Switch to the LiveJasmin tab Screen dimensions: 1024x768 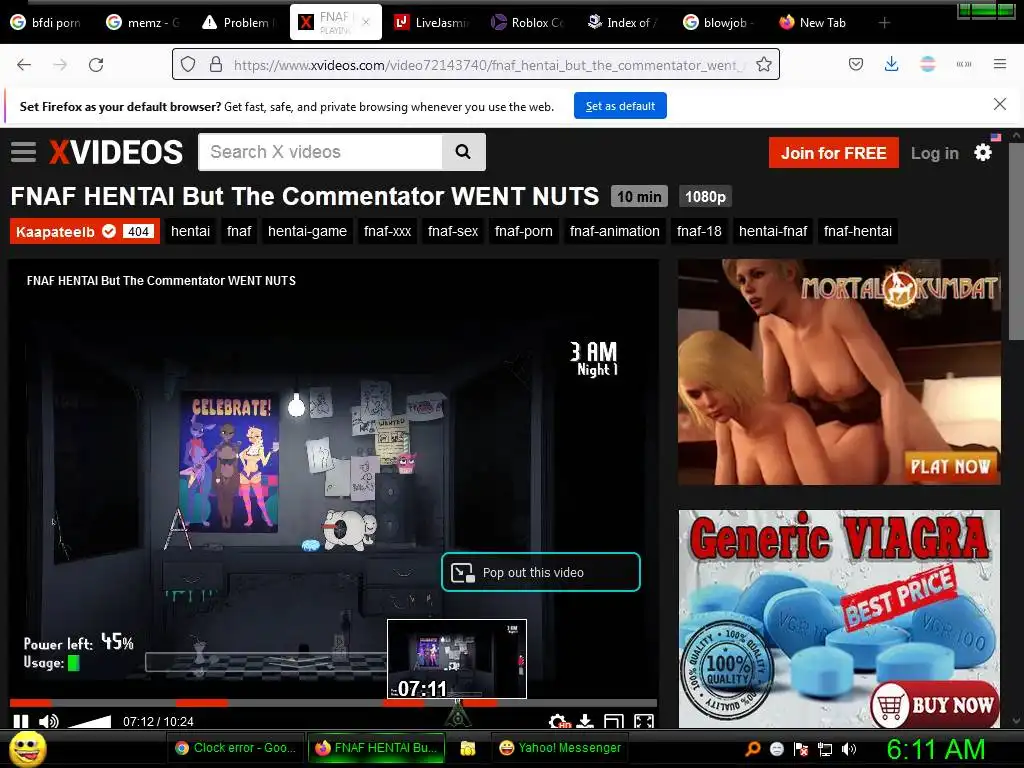point(432,23)
